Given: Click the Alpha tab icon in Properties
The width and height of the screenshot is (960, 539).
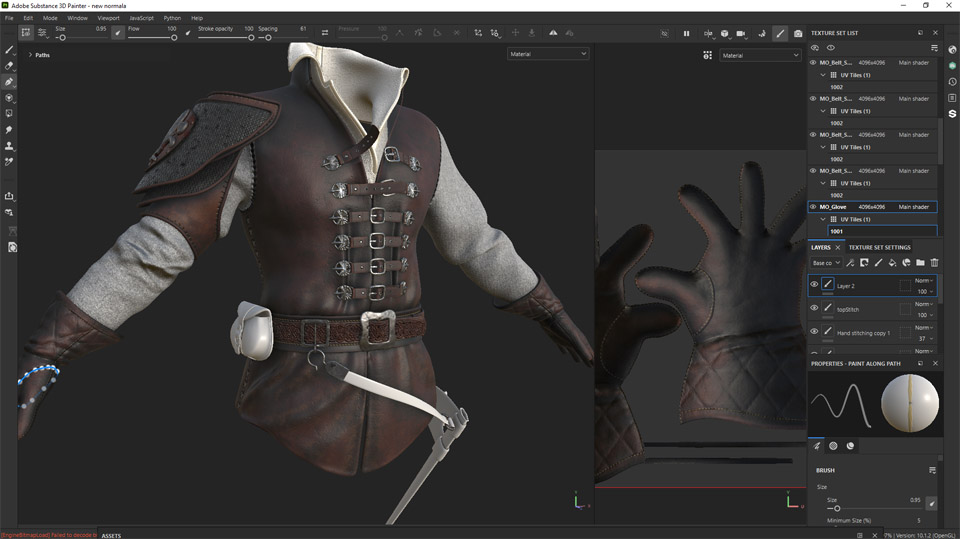Looking at the screenshot, I should (833, 446).
